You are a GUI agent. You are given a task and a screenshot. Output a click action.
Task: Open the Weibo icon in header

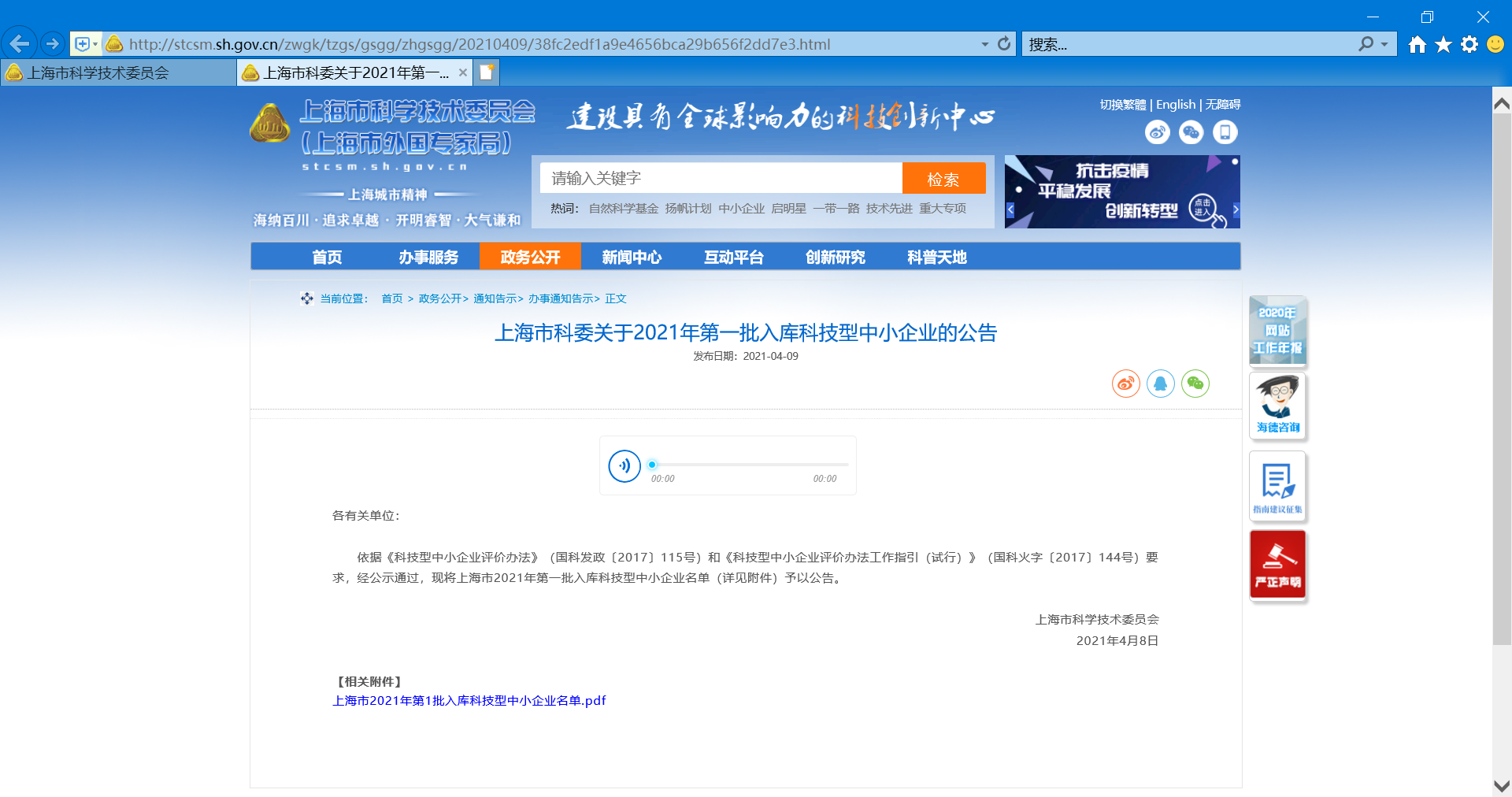click(1158, 132)
